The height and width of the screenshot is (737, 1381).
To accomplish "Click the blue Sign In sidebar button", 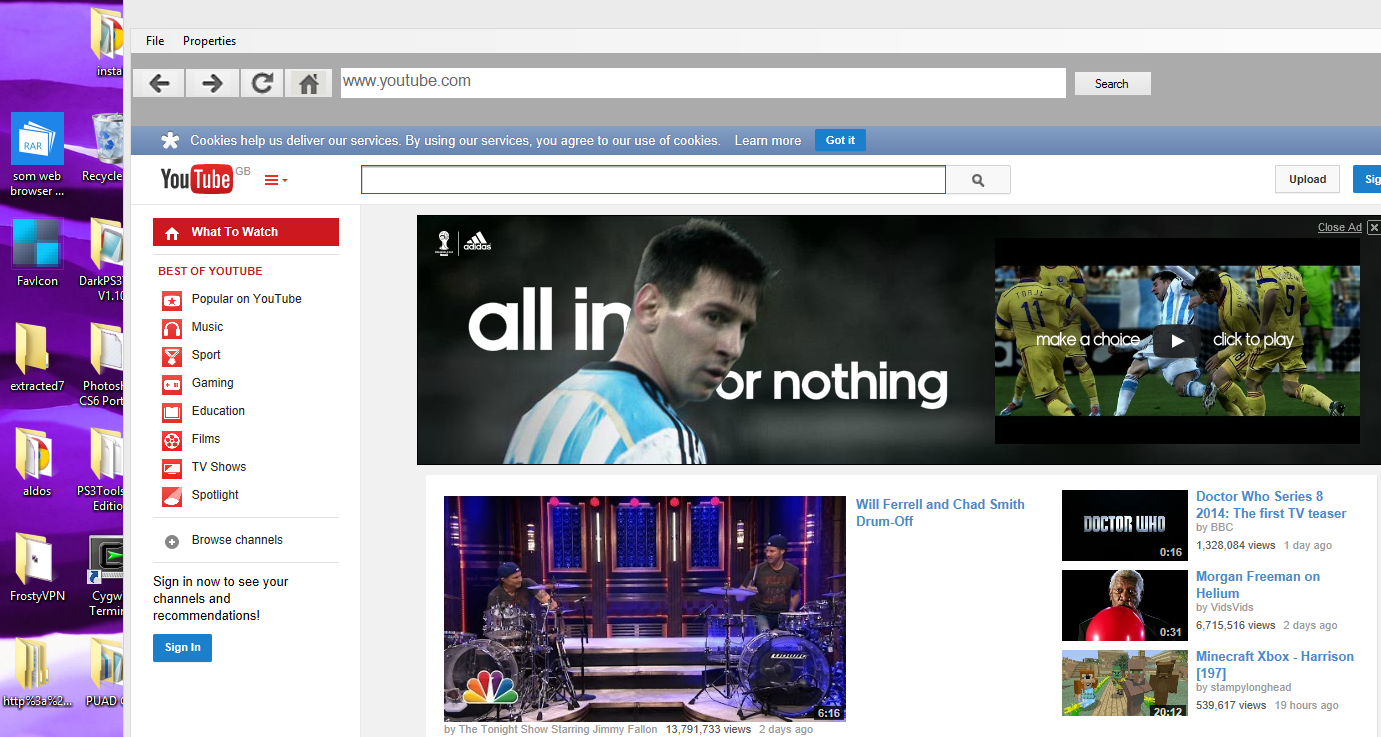I will click(x=182, y=648).
